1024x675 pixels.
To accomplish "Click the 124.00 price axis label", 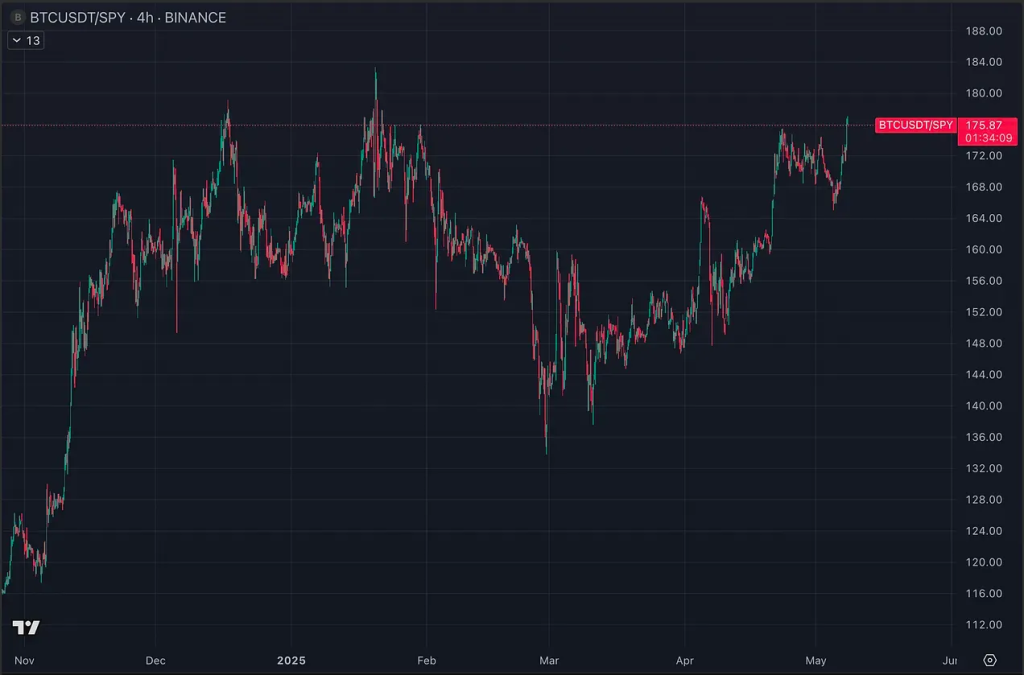I will (984, 531).
